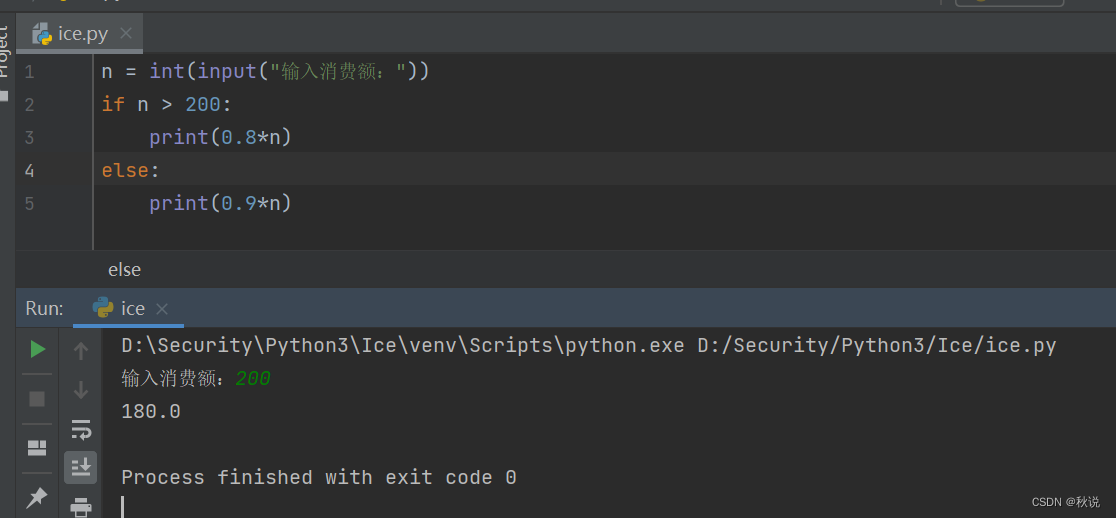This screenshot has width=1116, height=518.
Task: Toggle Soft-Wrap in the run console
Action: tap(80, 429)
